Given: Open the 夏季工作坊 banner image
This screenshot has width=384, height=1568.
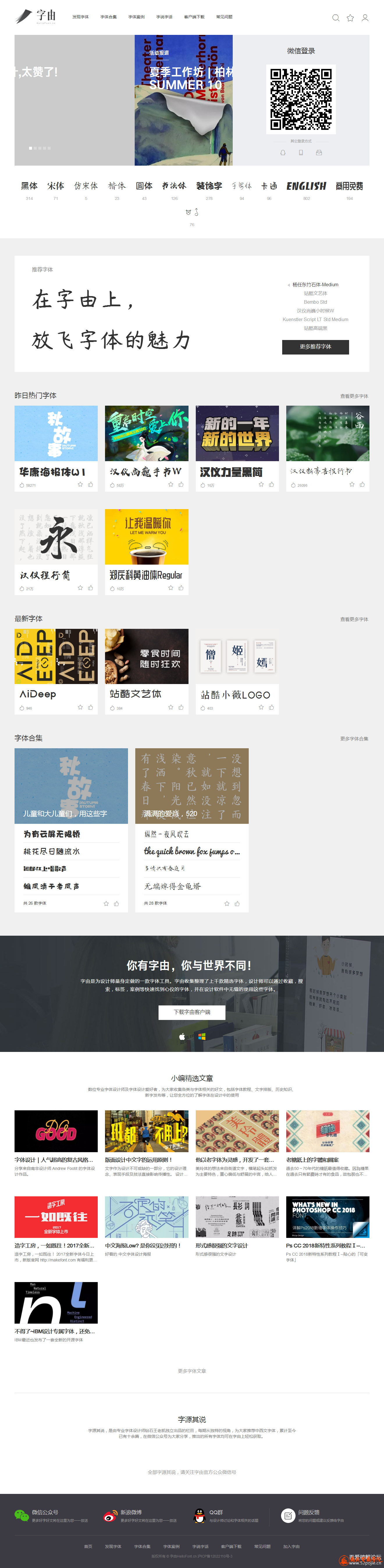Looking at the screenshot, I should 184,100.
